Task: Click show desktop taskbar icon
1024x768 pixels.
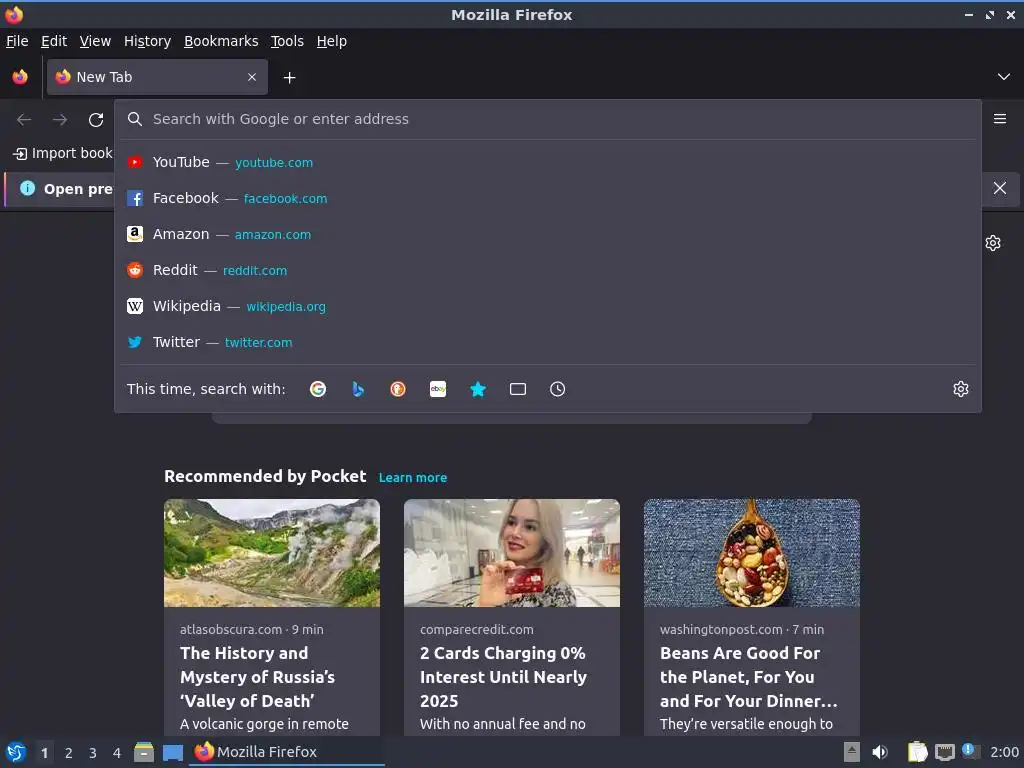Action: point(173,753)
